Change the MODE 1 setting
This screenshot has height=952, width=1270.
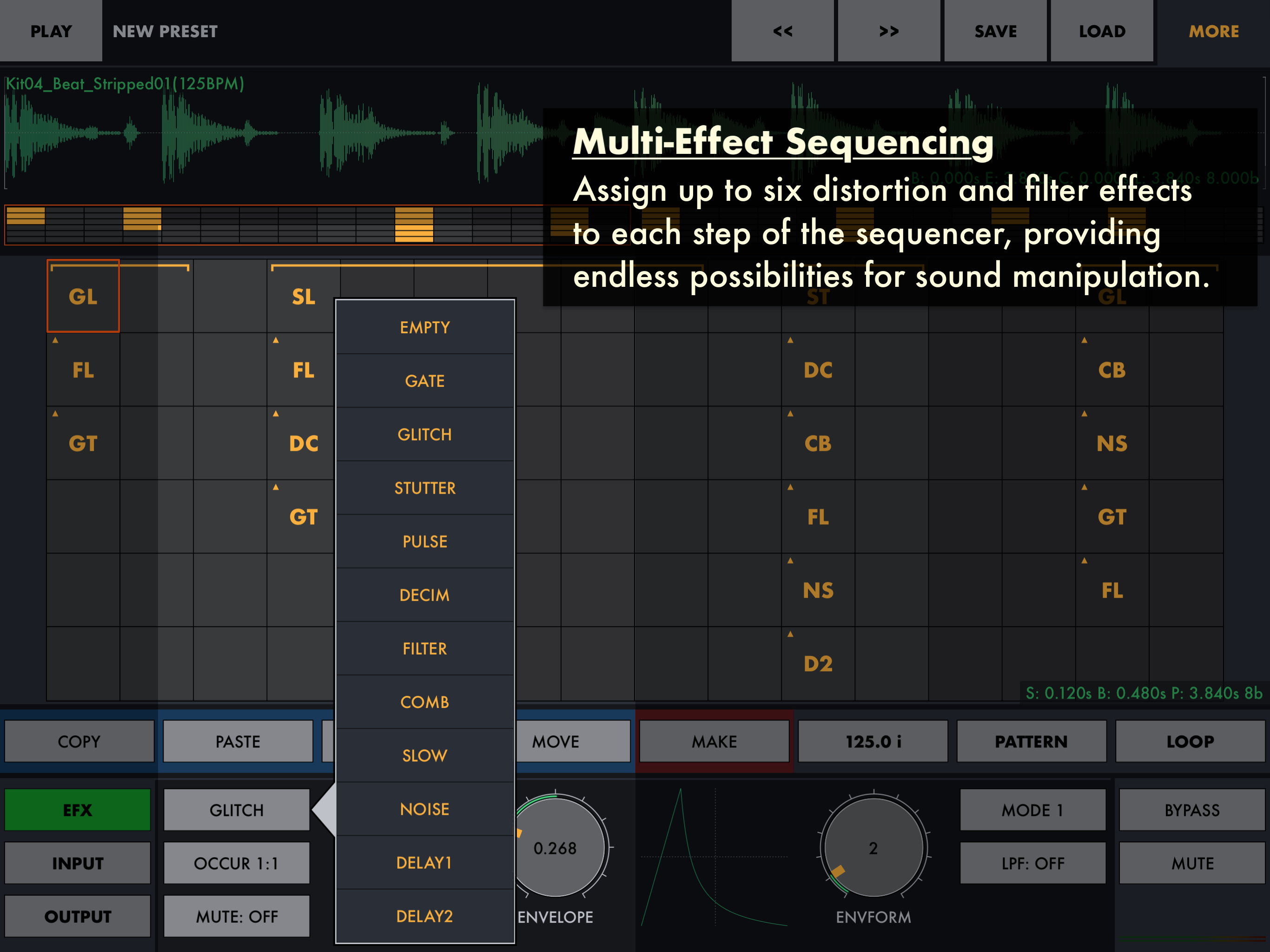tap(1033, 810)
